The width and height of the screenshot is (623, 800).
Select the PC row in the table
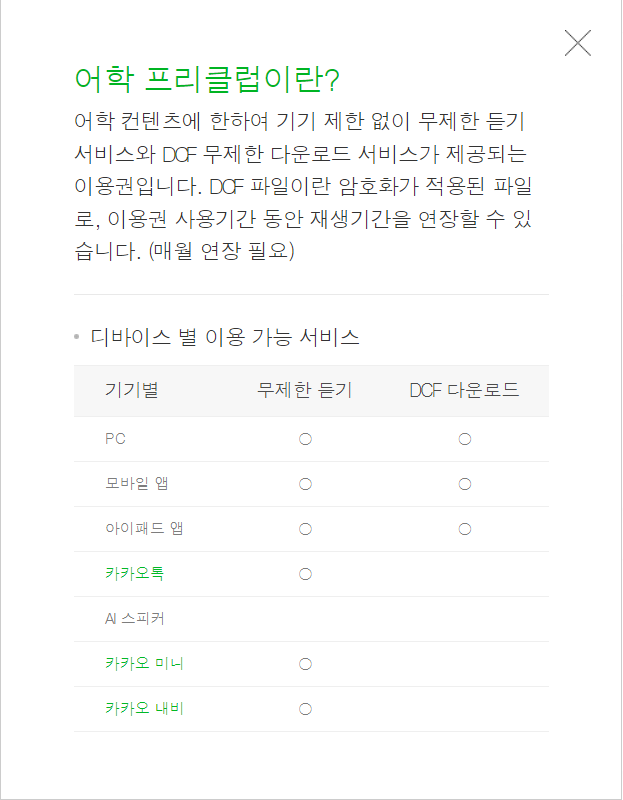(x=115, y=437)
